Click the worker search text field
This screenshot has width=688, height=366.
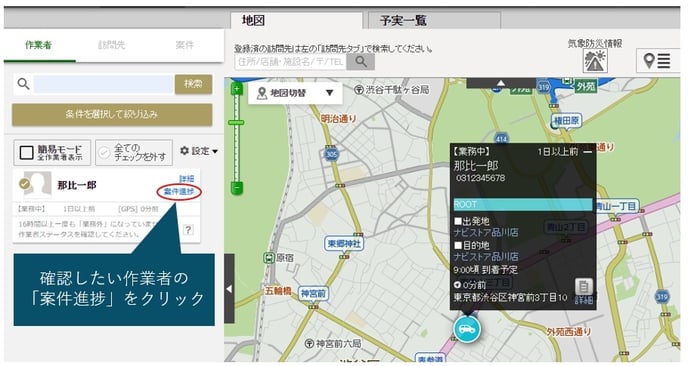(104, 84)
